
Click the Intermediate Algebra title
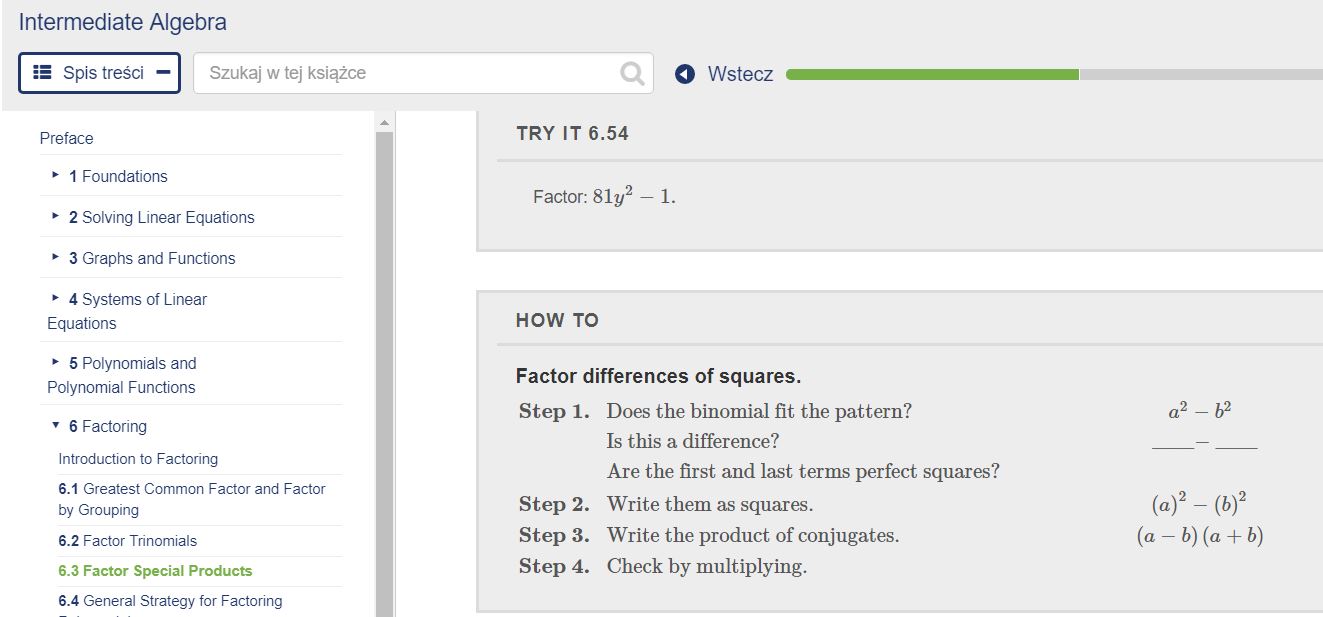(x=120, y=21)
